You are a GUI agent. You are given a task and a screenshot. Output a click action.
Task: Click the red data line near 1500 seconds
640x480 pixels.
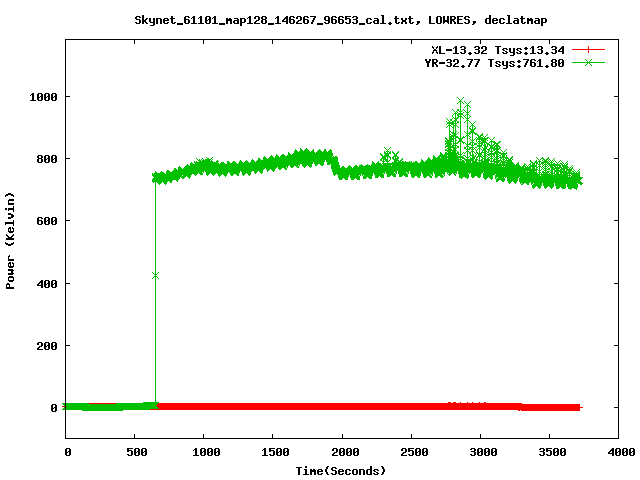273,407
